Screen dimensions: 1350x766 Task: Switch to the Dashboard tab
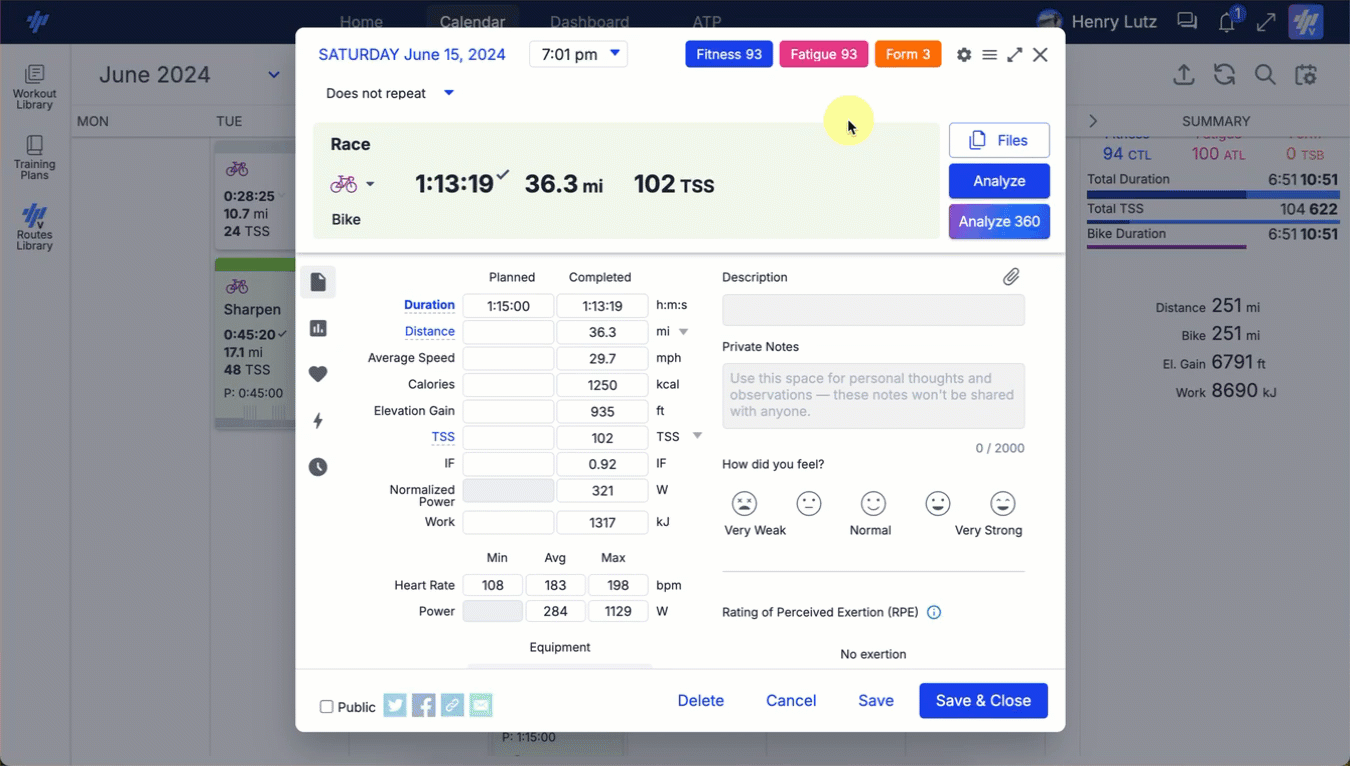pos(589,22)
